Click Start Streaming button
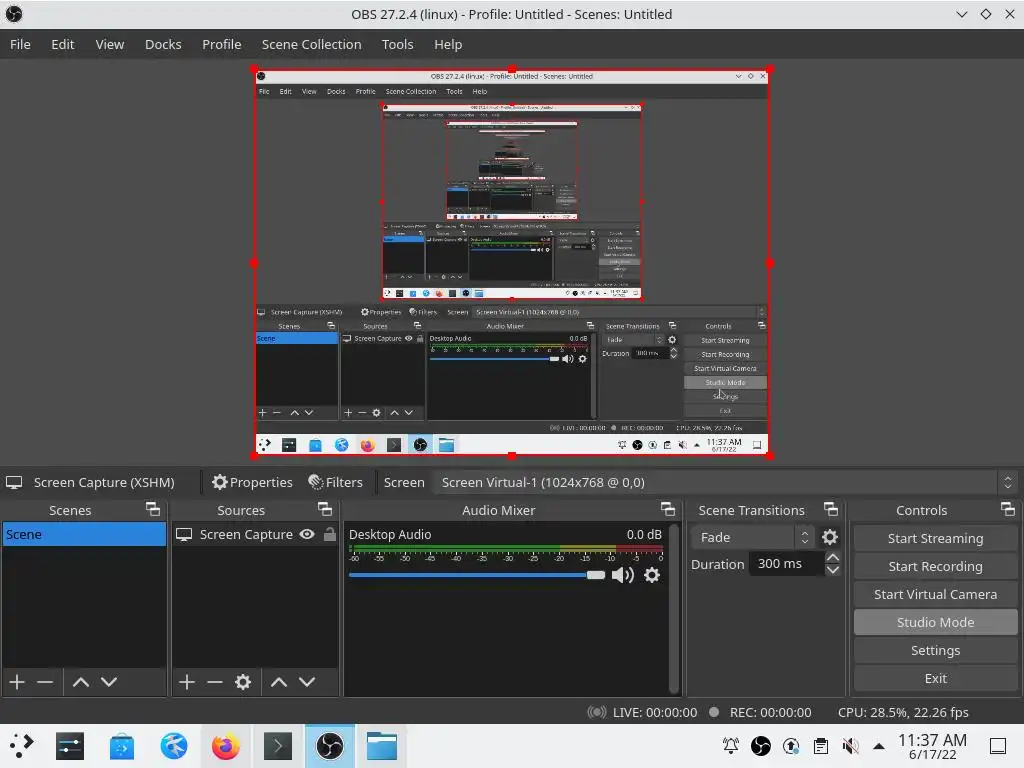1024x768 pixels. [935, 538]
